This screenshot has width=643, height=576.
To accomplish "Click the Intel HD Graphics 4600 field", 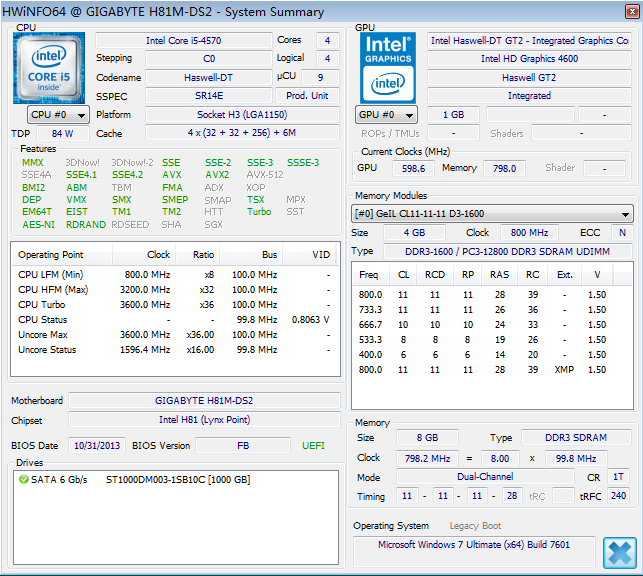I will tap(529, 59).
